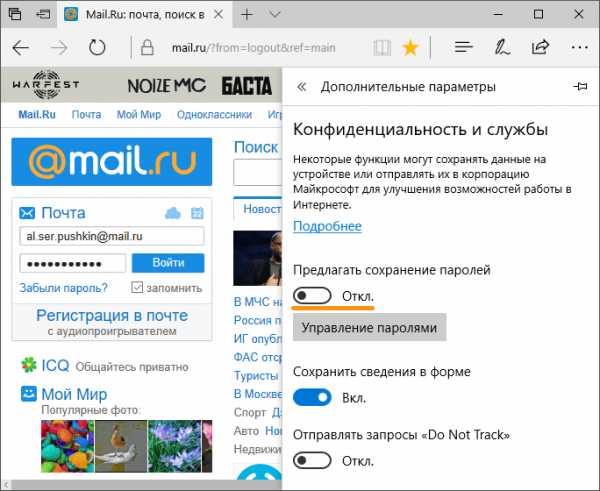Open the Спорт news category link

point(249,413)
